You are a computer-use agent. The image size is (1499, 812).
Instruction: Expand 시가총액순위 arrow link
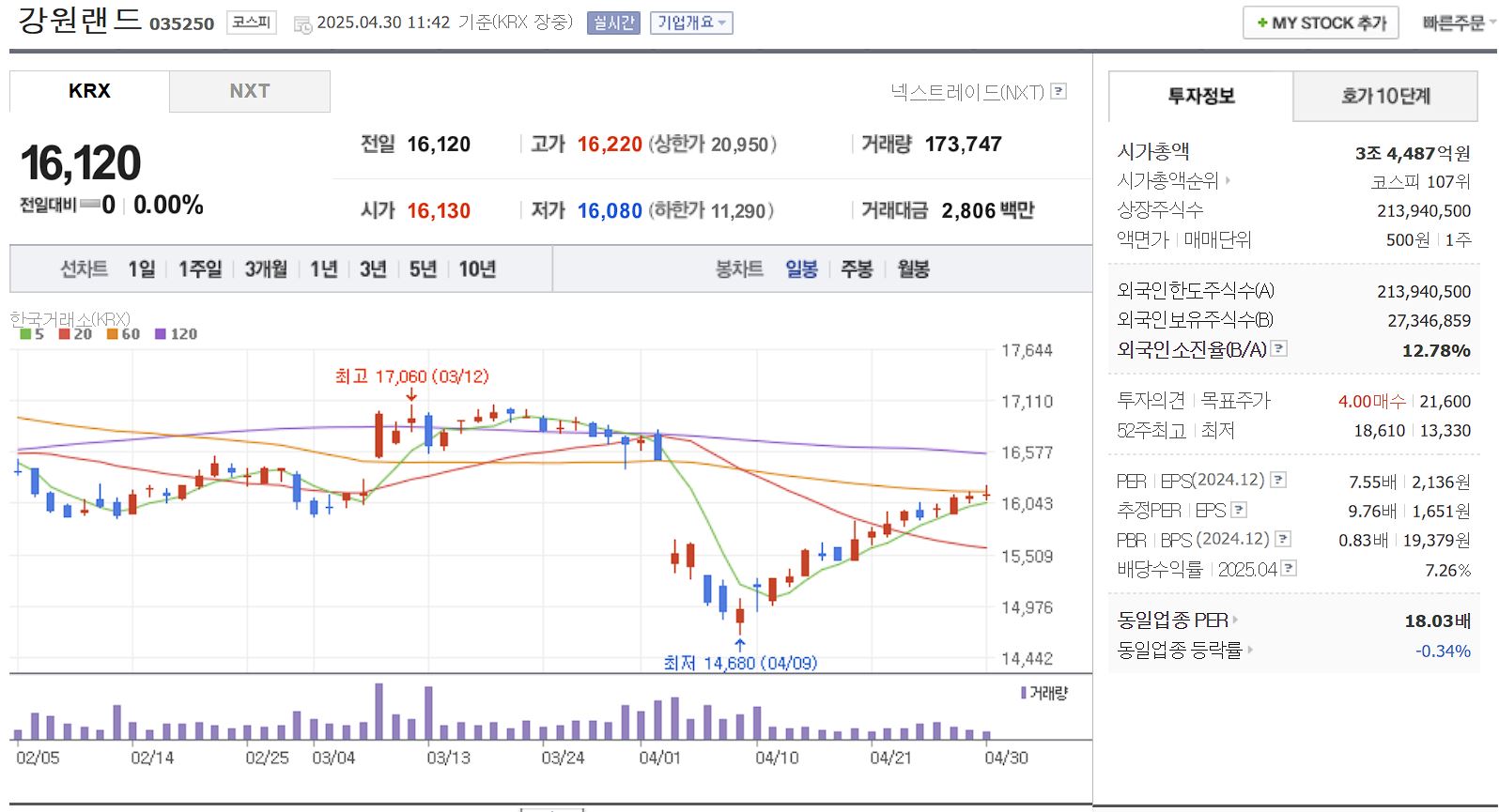pyautogui.click(x=1228, y=180)
